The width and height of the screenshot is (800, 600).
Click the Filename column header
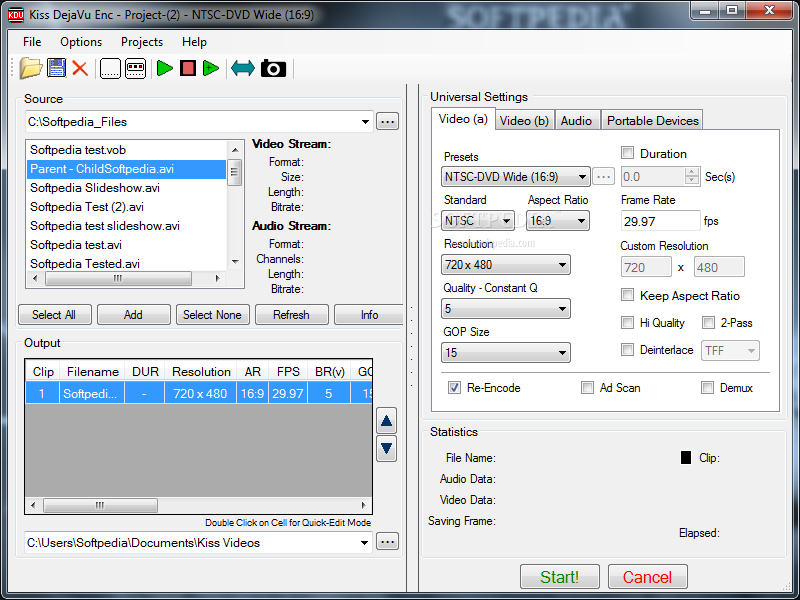(x=93, y=371)
